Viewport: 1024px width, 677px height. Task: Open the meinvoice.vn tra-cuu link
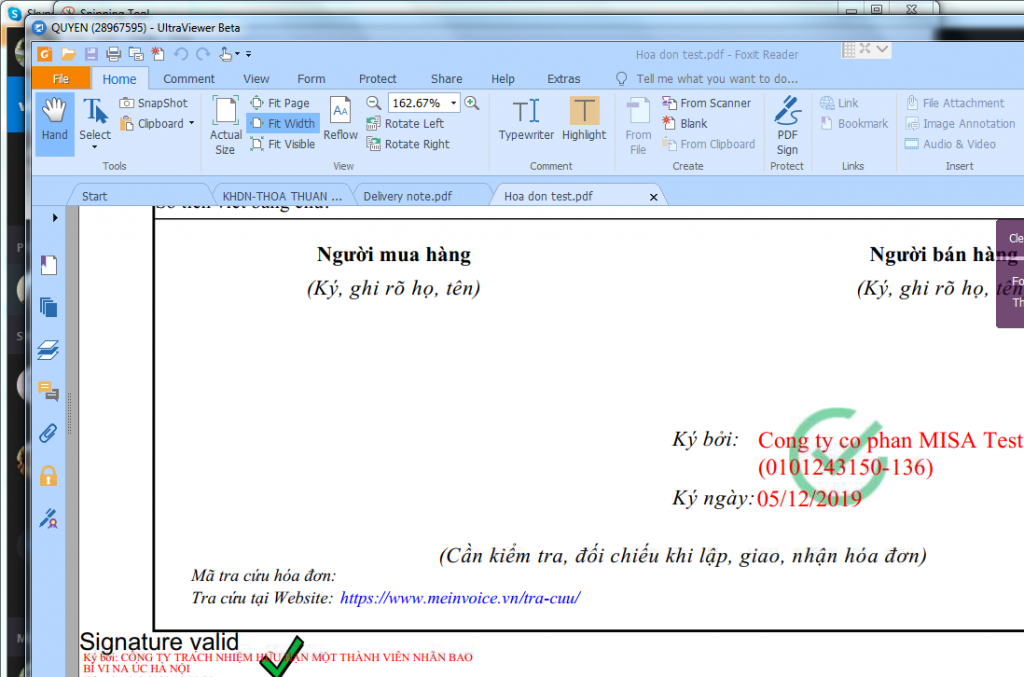(460, 598)
